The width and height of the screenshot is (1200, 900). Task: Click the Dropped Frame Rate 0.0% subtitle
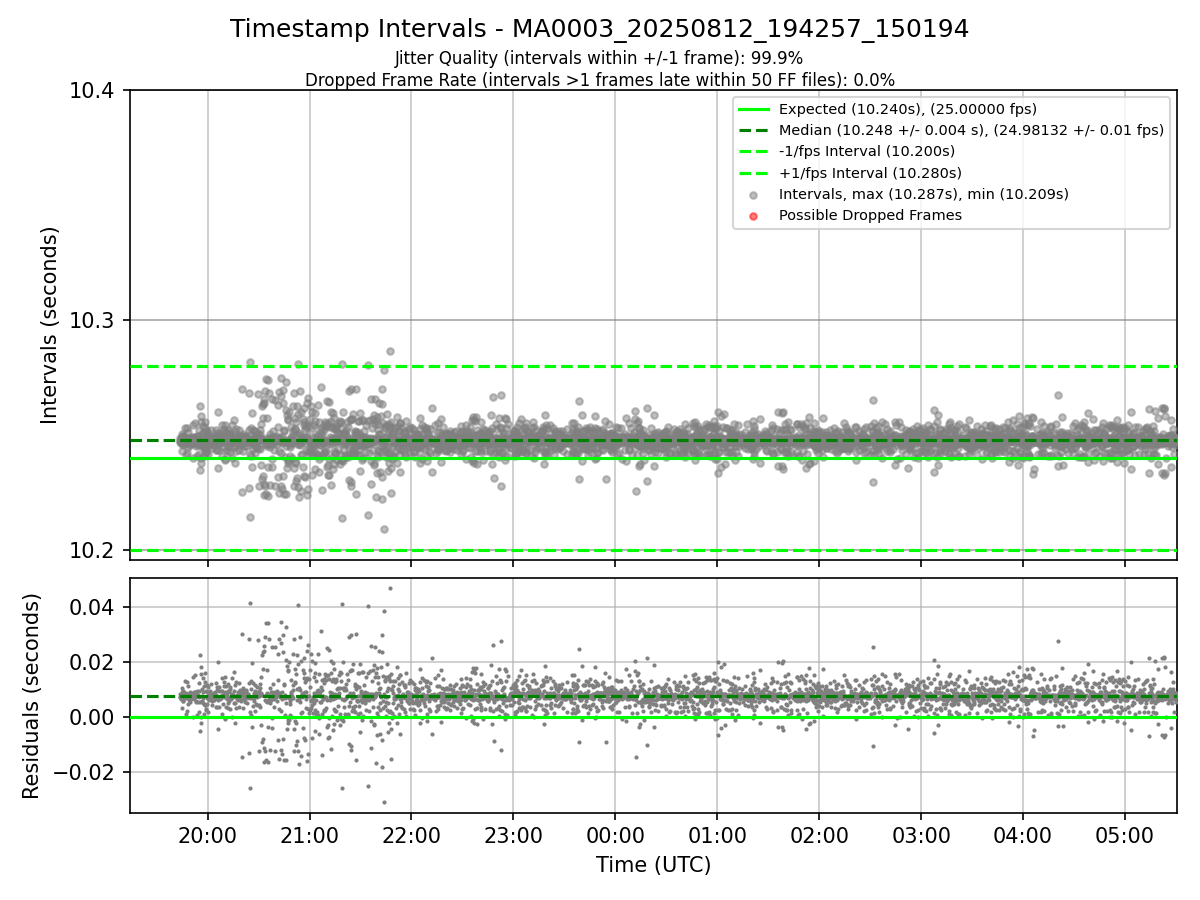click(599, 80)
